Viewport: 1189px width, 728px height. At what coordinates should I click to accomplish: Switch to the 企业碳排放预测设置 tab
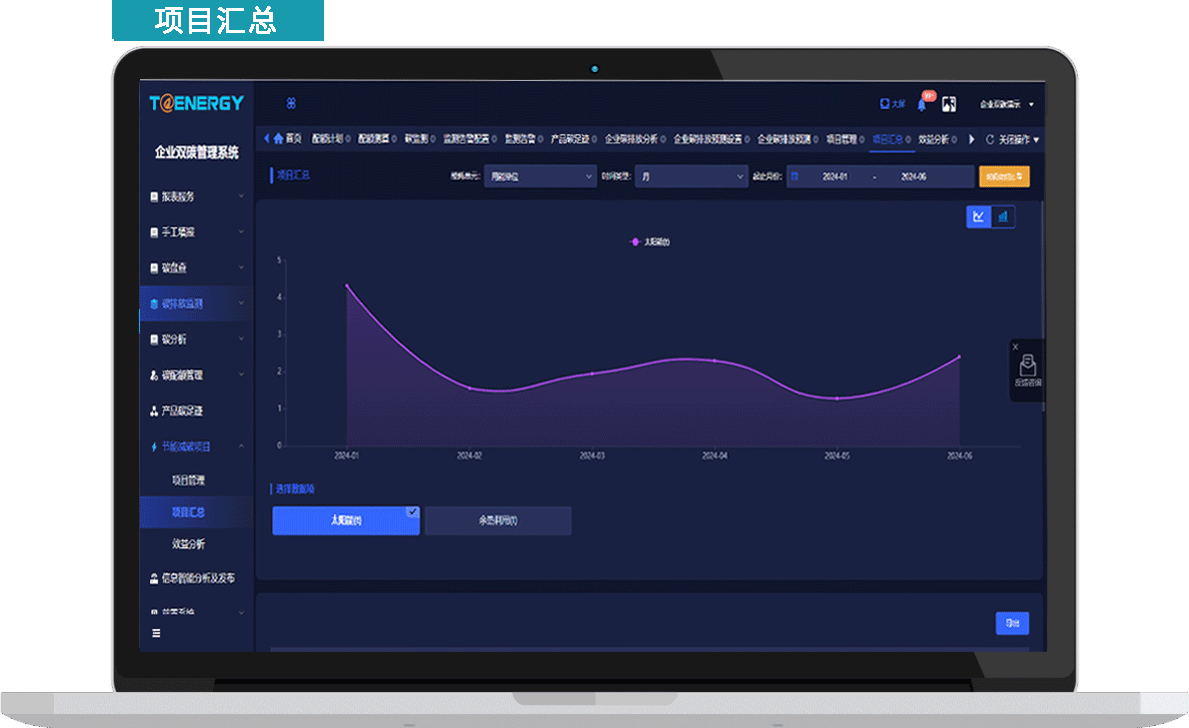[x=707, y=140]
